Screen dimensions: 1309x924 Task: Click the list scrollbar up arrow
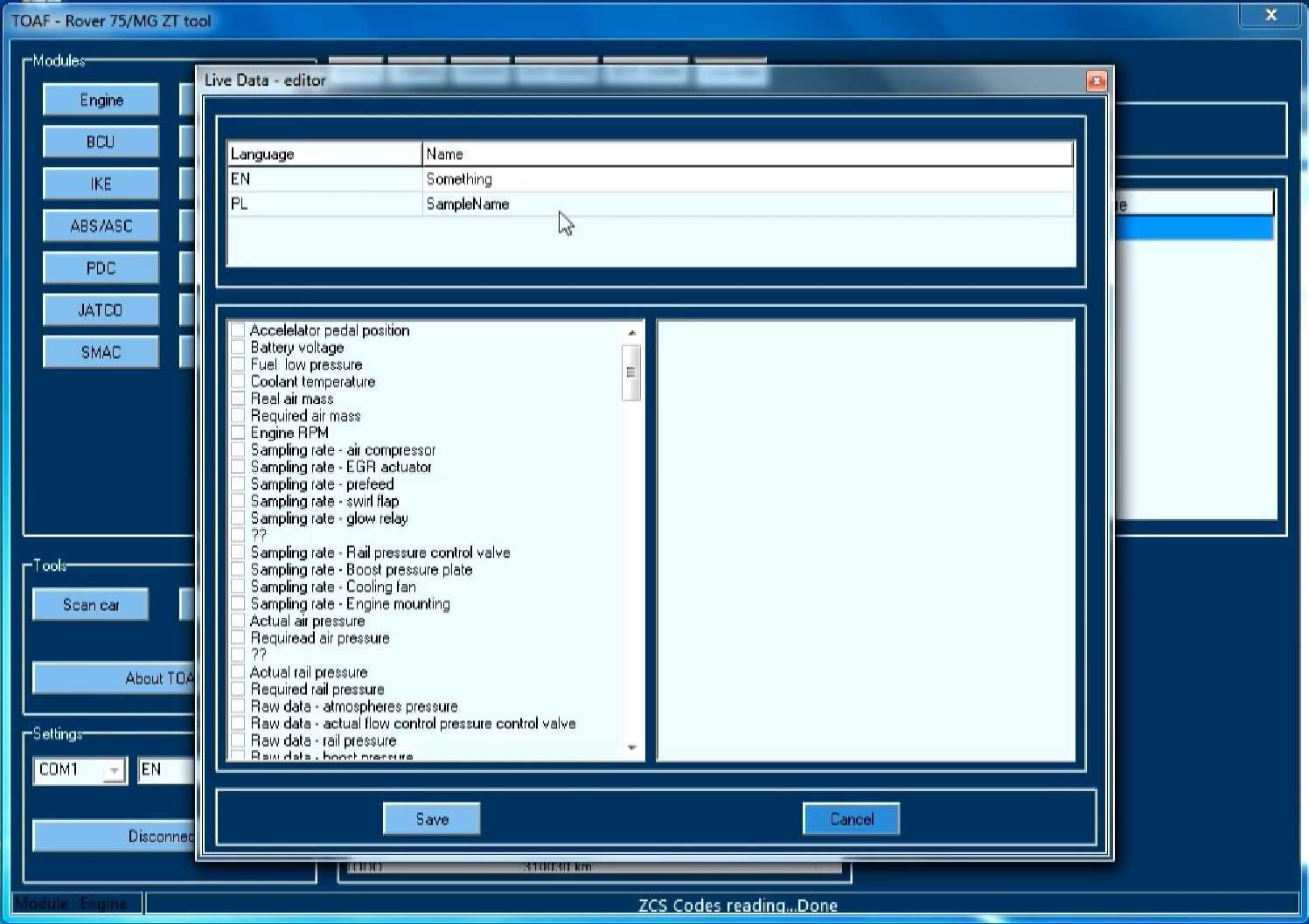coord(631,333)
